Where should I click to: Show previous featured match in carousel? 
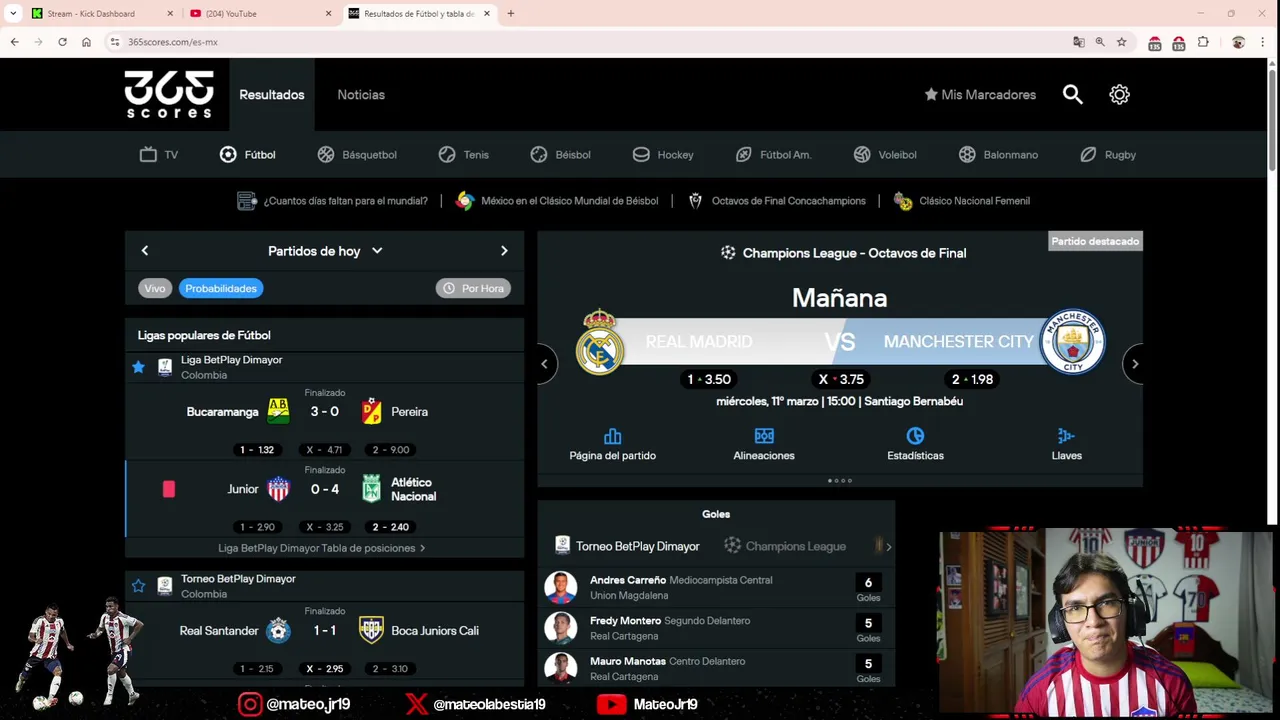point(544,364)
